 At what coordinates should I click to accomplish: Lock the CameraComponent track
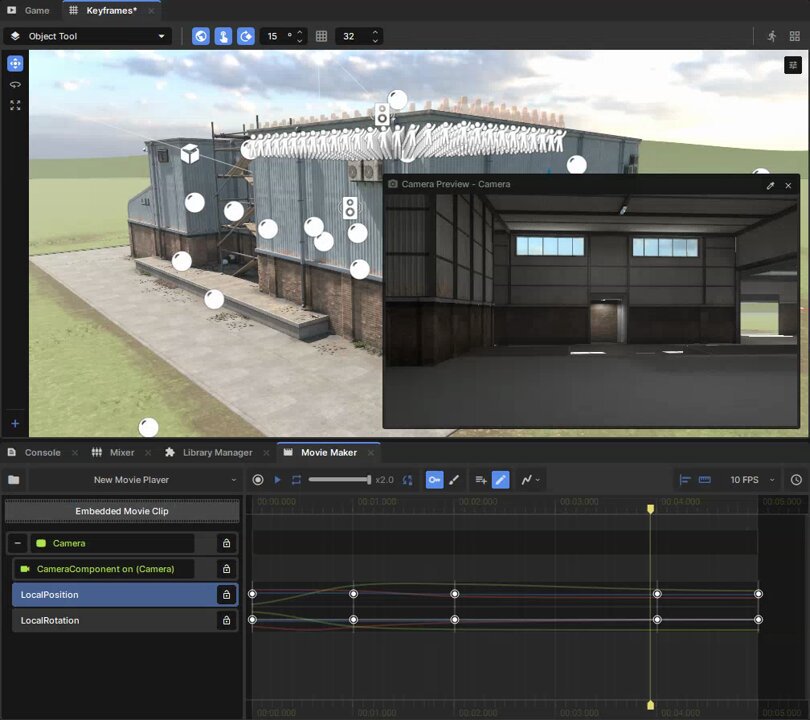coord(226,569)
